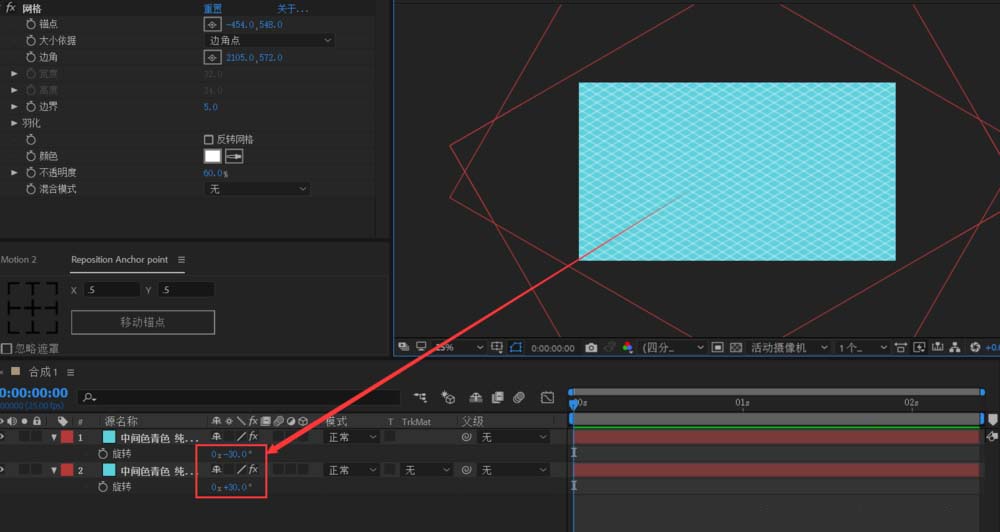Toggle stopwatch for 混合模式 property
The height and width of the screenshot is (532, 1000).
tap(31, 189)
